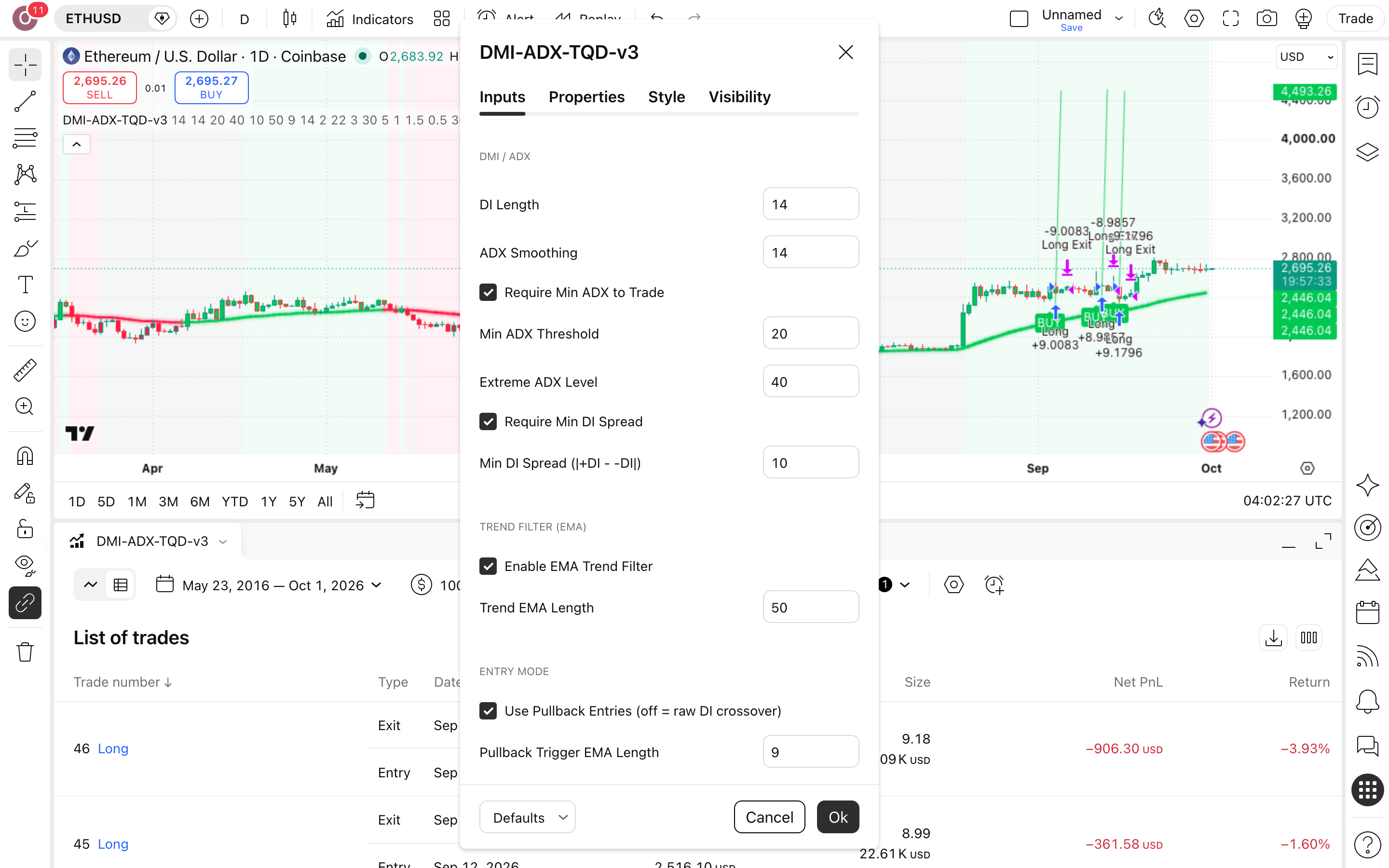Toggle the magnet snap mode
The height and width of the screenshot is (868, 1389).
tap(25, 456)
